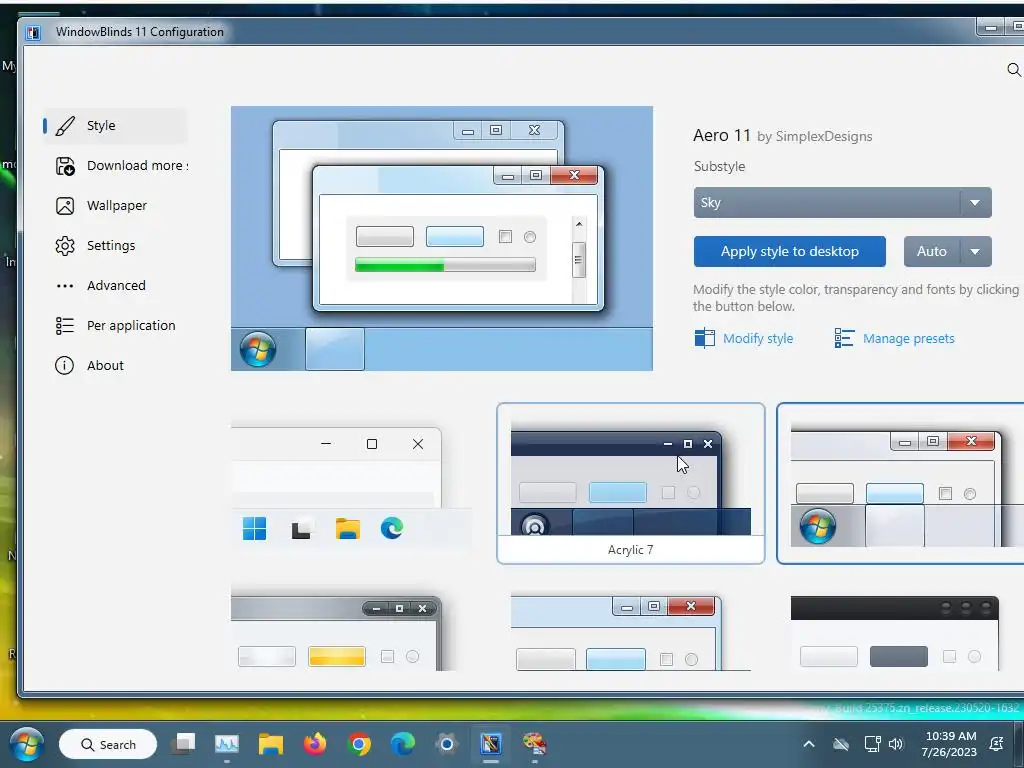
Task: Open the Download more styles section
Action: click(x=116, y=166)
